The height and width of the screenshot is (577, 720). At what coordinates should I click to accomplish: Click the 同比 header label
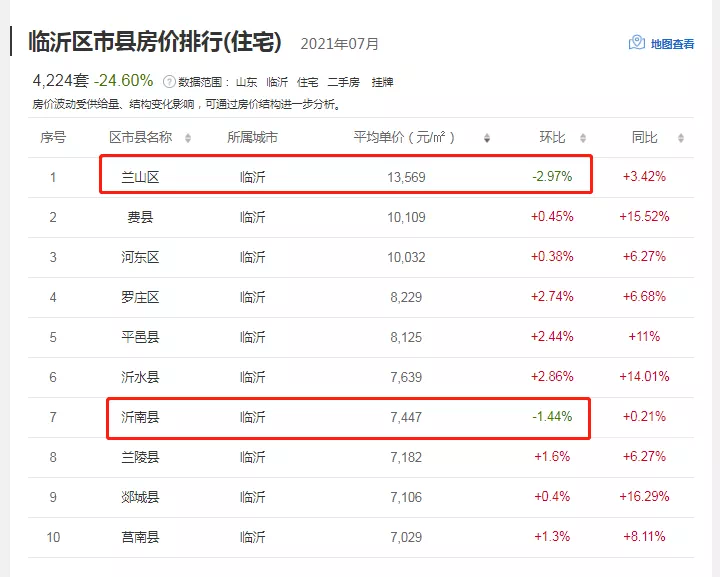(x=644, y=137)
